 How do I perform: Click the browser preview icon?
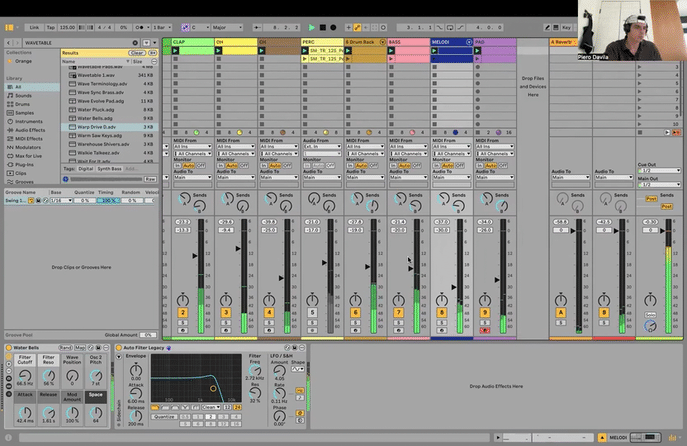[x=66, y=179]
